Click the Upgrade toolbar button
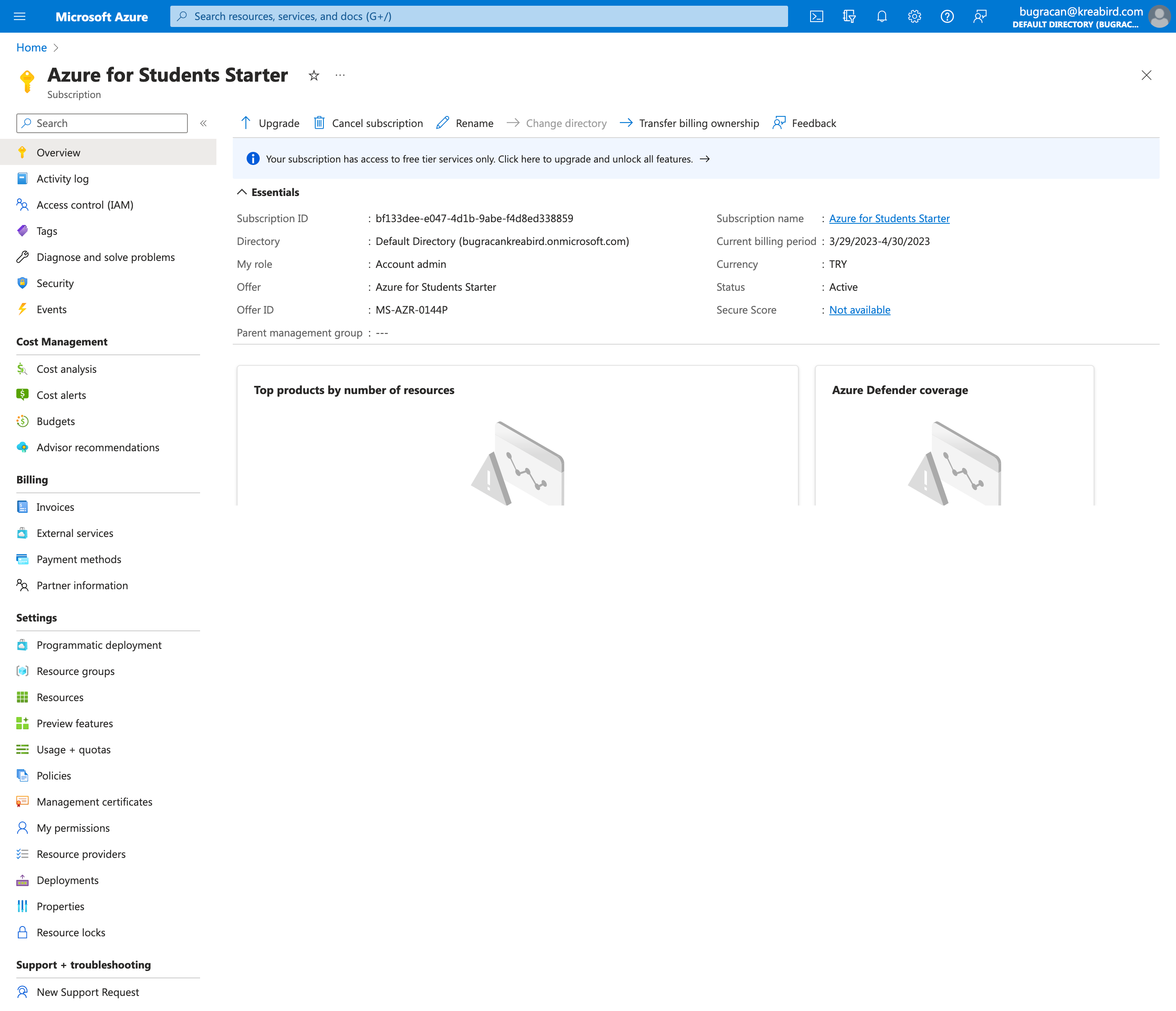Viewport: 1176px width, 1011px height. click(269, 123)
